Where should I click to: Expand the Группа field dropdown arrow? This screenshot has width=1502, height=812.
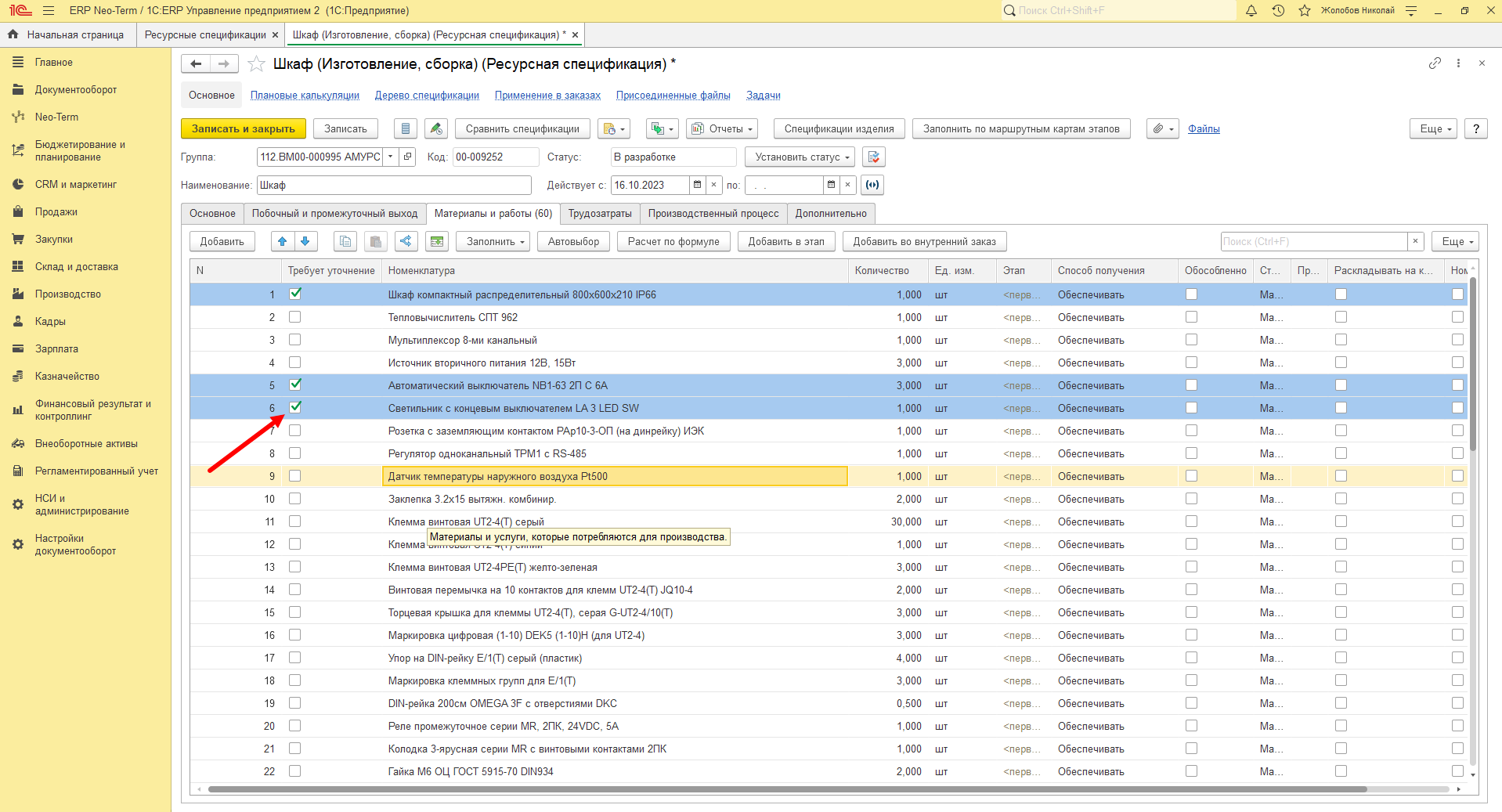click(391, 157)
